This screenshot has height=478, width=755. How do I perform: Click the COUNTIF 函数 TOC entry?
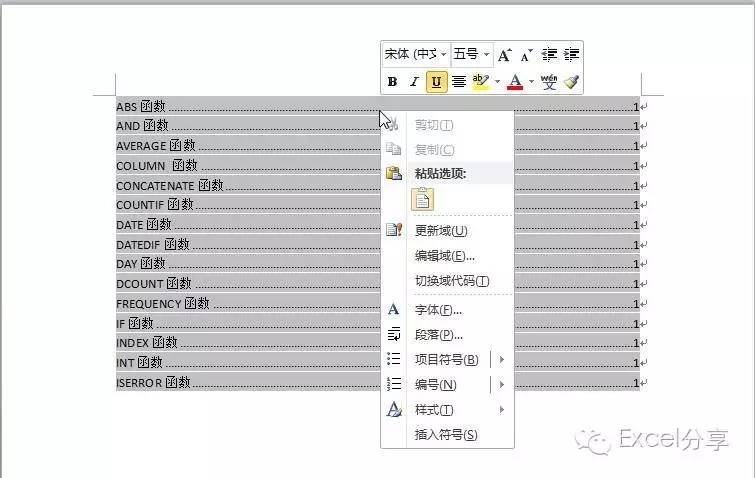155,205
